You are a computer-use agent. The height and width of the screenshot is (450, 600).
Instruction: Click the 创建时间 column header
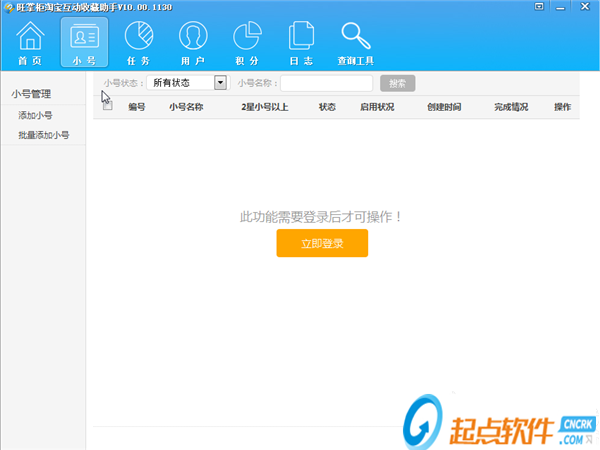point(444,107)
